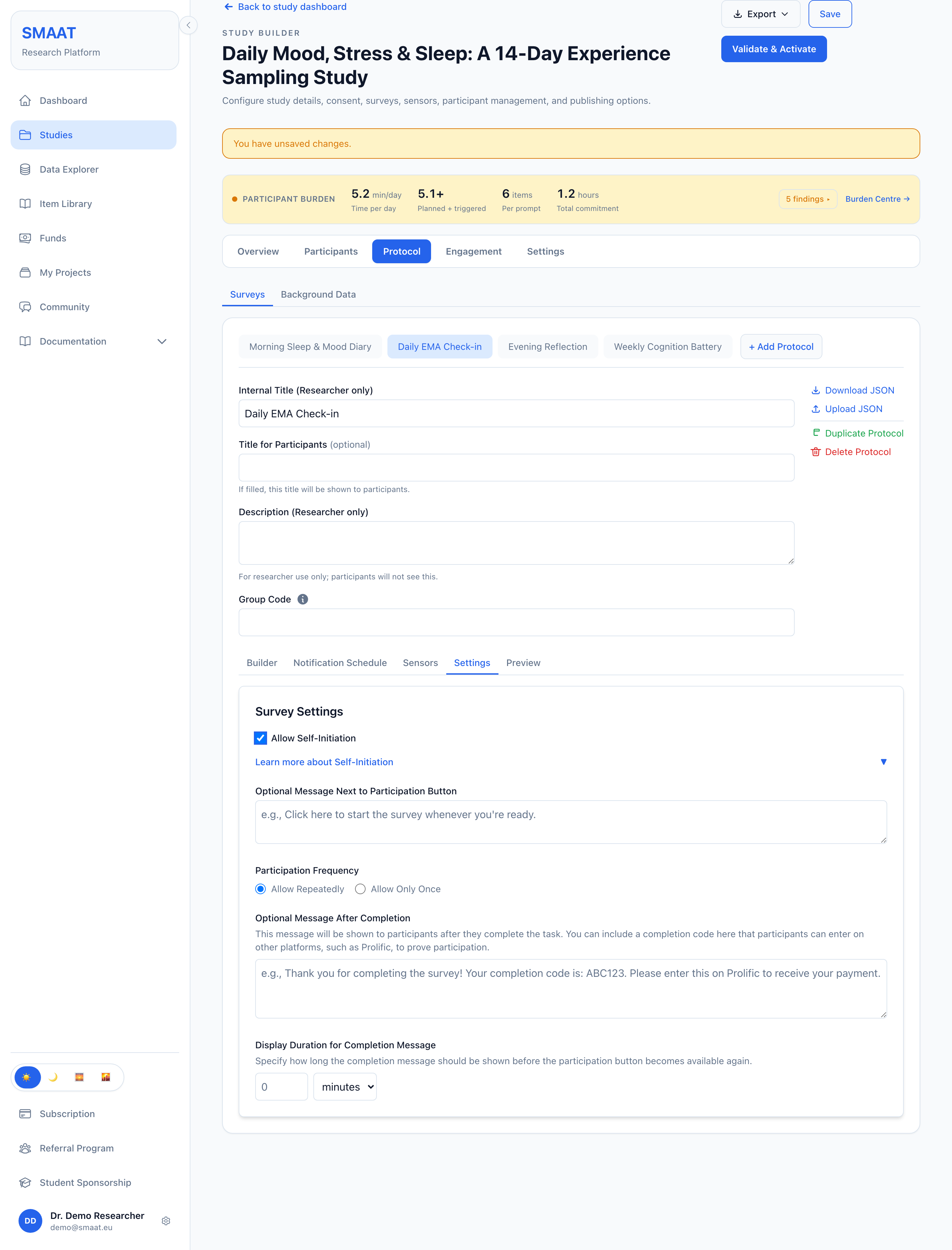Click Duplicate Protocol link
Image resolution: width=952 pixels, height=1250 pixels.
[x=857, y=433]
